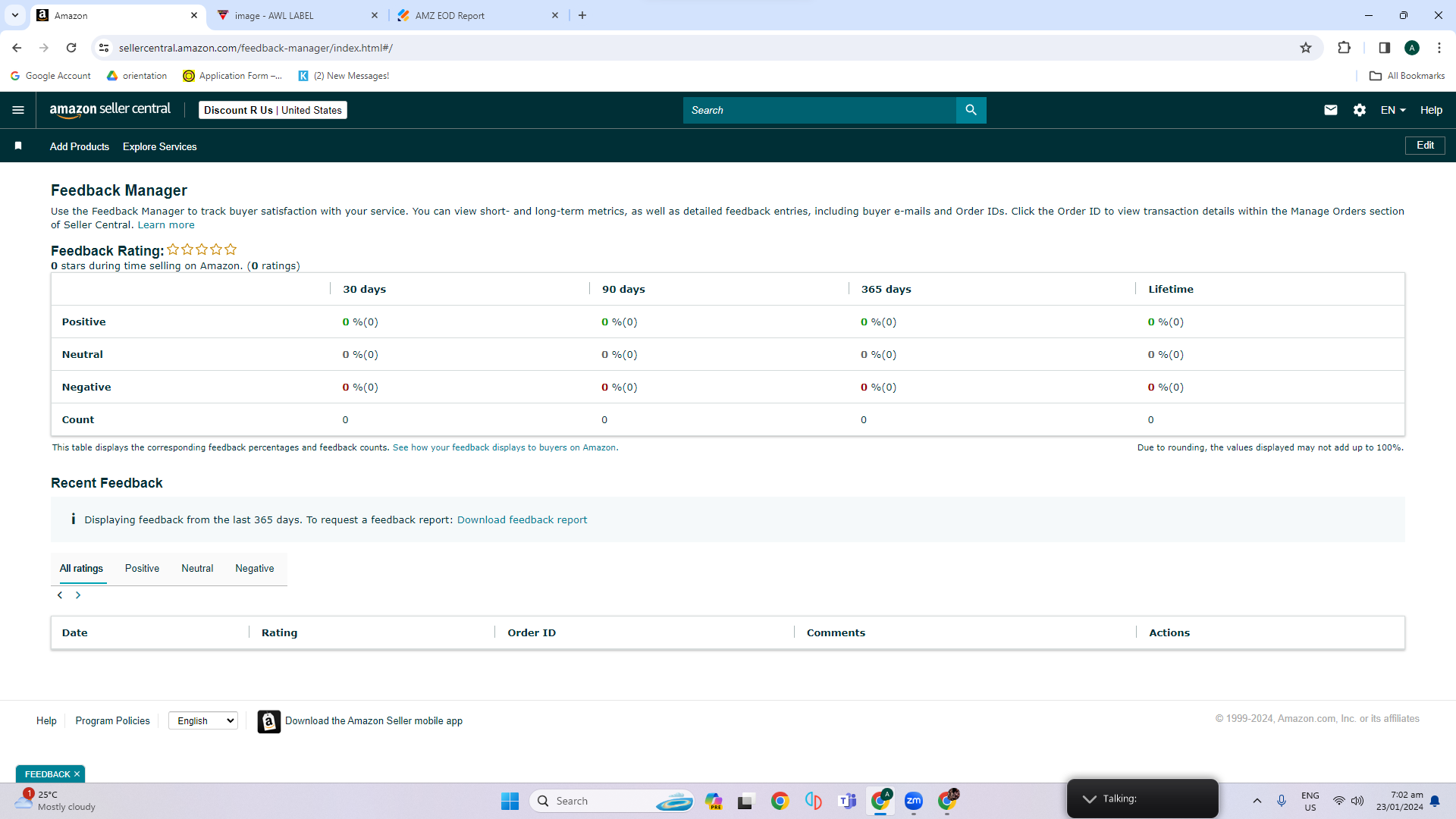This screenshot has width=1456, height=819.
Task: Select the Neutral feedback tab
Action: (x=197, y=568)
